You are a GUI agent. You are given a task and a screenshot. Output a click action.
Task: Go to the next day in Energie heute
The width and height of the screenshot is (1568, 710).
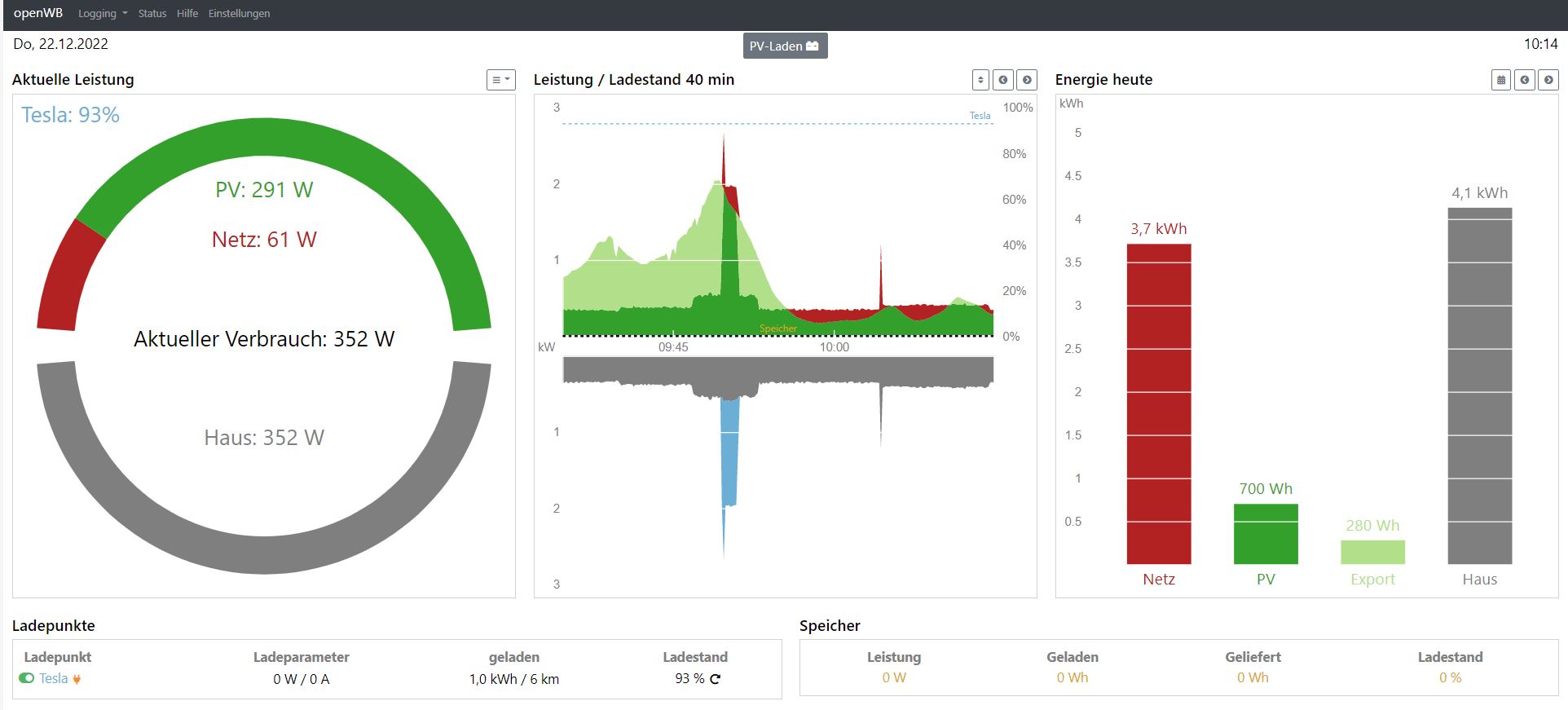pyautogui.click(x=1548, y=80)
